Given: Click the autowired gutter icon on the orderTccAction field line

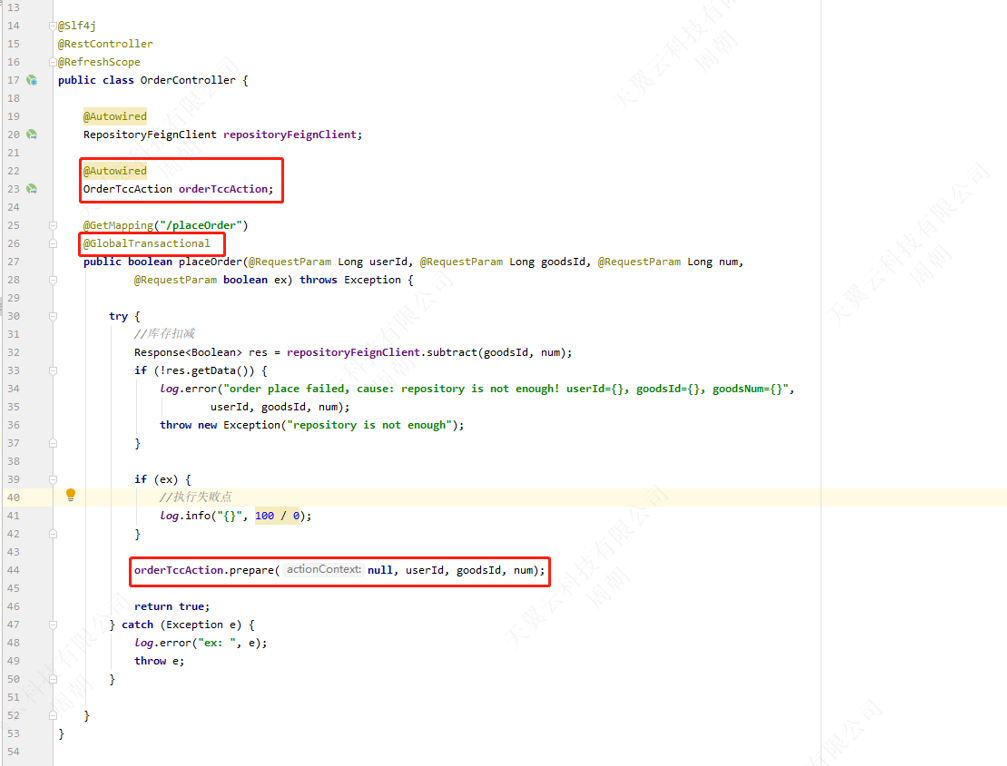Looking at the screenshot, I should tap(31, 189).
